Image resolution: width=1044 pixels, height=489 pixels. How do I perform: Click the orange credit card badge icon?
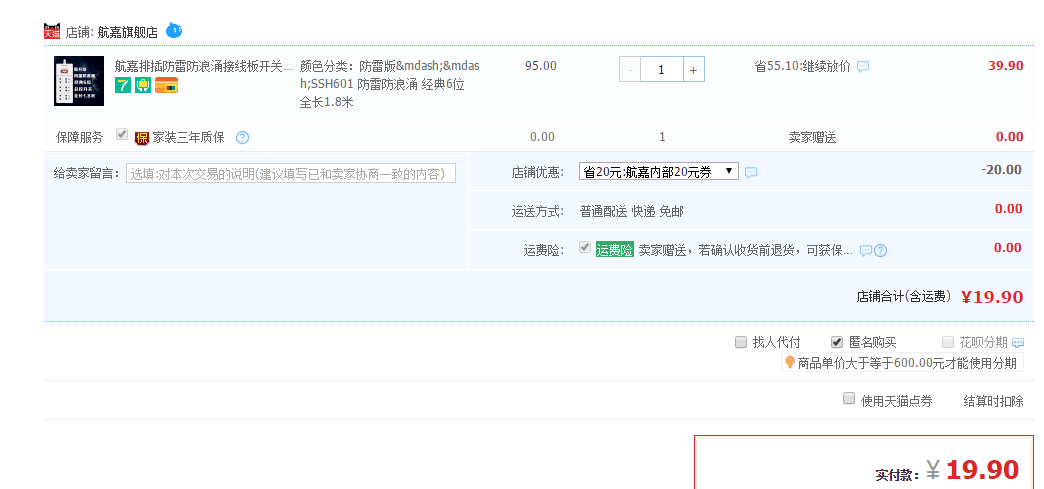click(x=166, y=85)
